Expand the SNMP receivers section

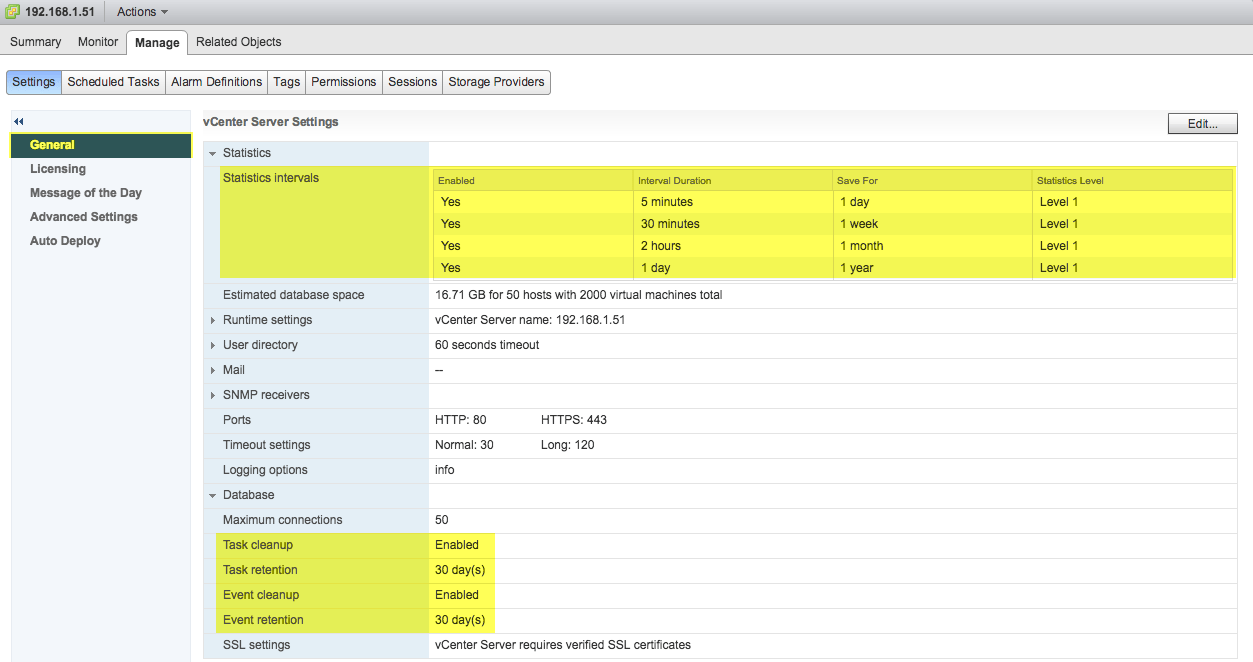point(212,394)
